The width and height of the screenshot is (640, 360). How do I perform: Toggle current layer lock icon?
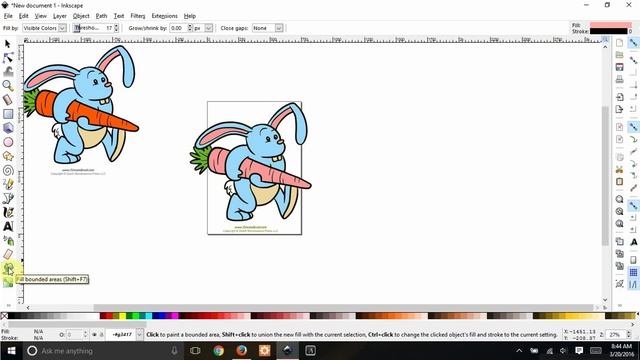(102, 335)
